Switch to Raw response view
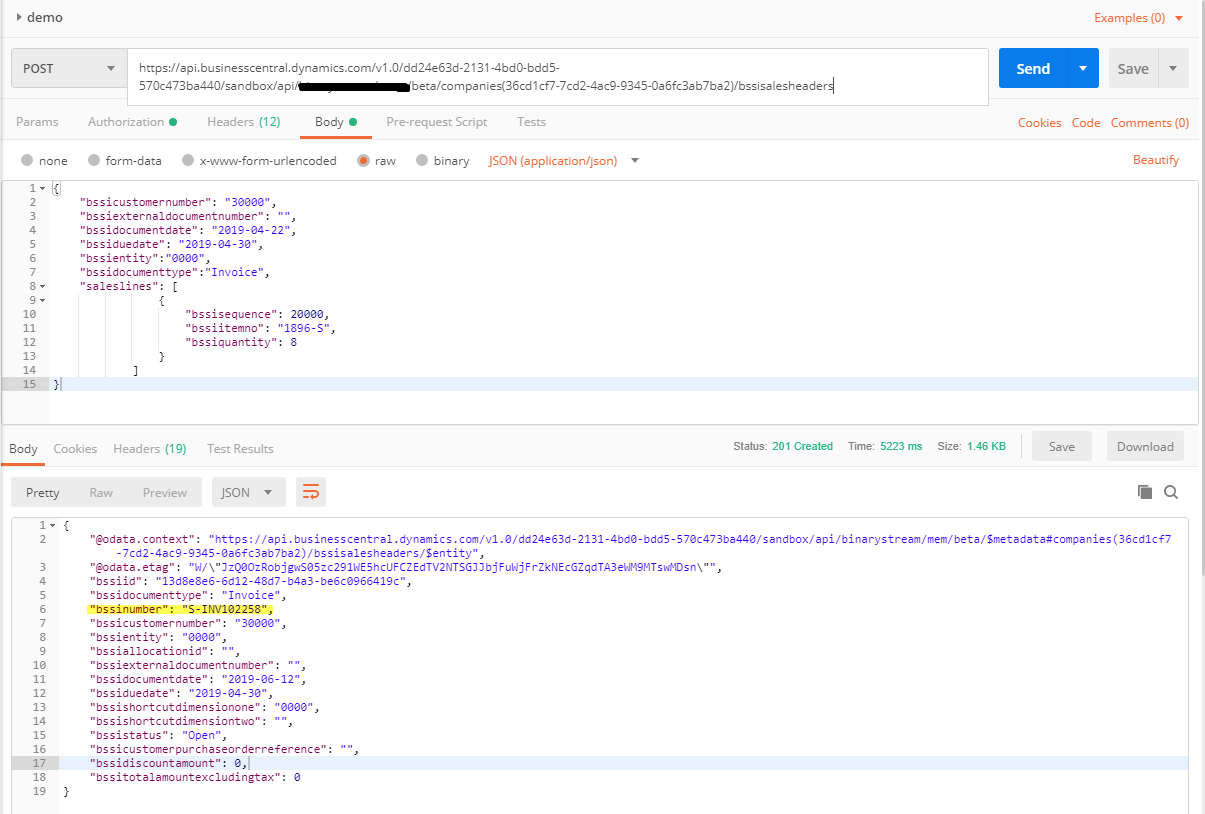 101,491
